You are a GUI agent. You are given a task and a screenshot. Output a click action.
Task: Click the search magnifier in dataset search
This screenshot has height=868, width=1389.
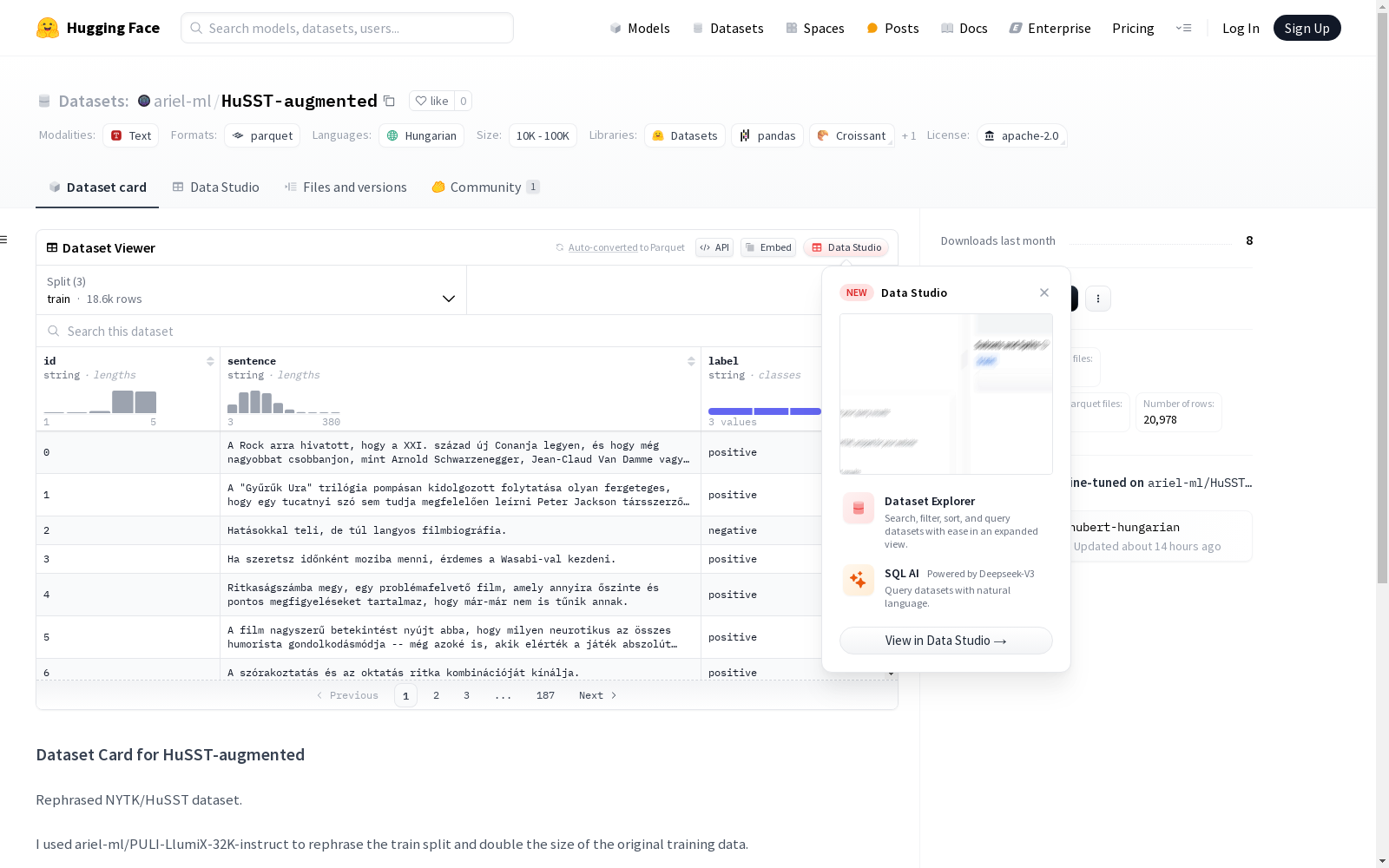54,331
